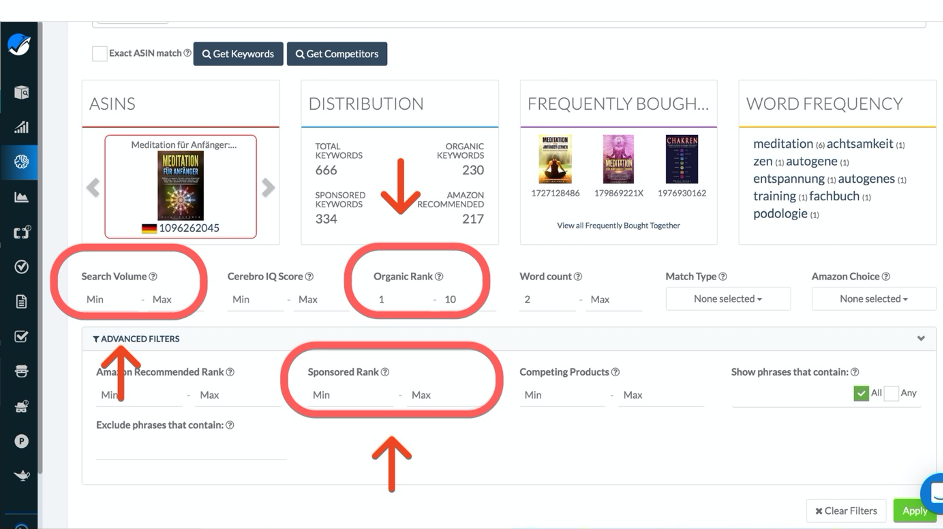
Task: Uncheck the All phrases checkbox
Action: pos(861,393)
